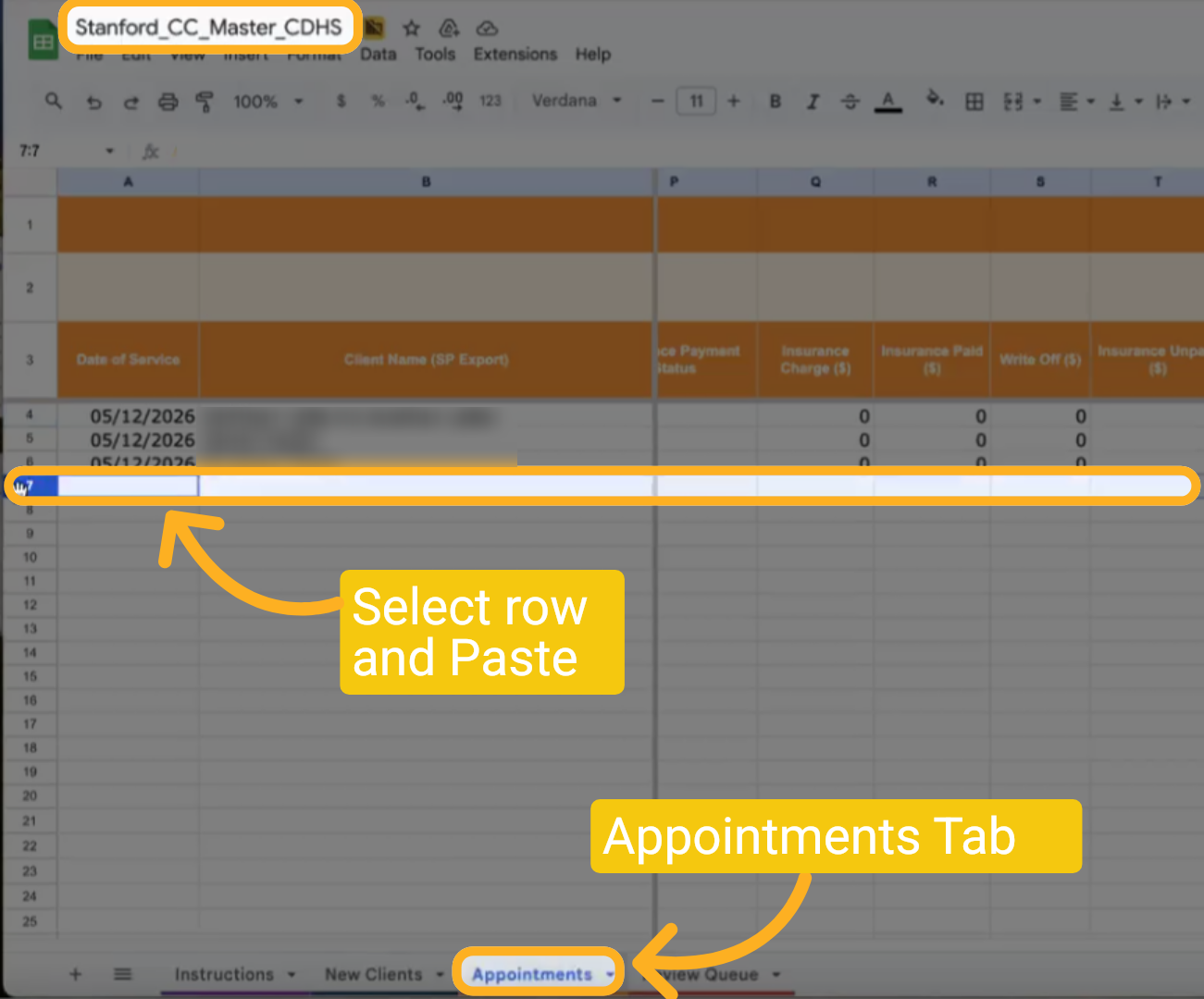Open the all sheets list
The width and height of the screenshot is (1204, 999).
point(122,974)
